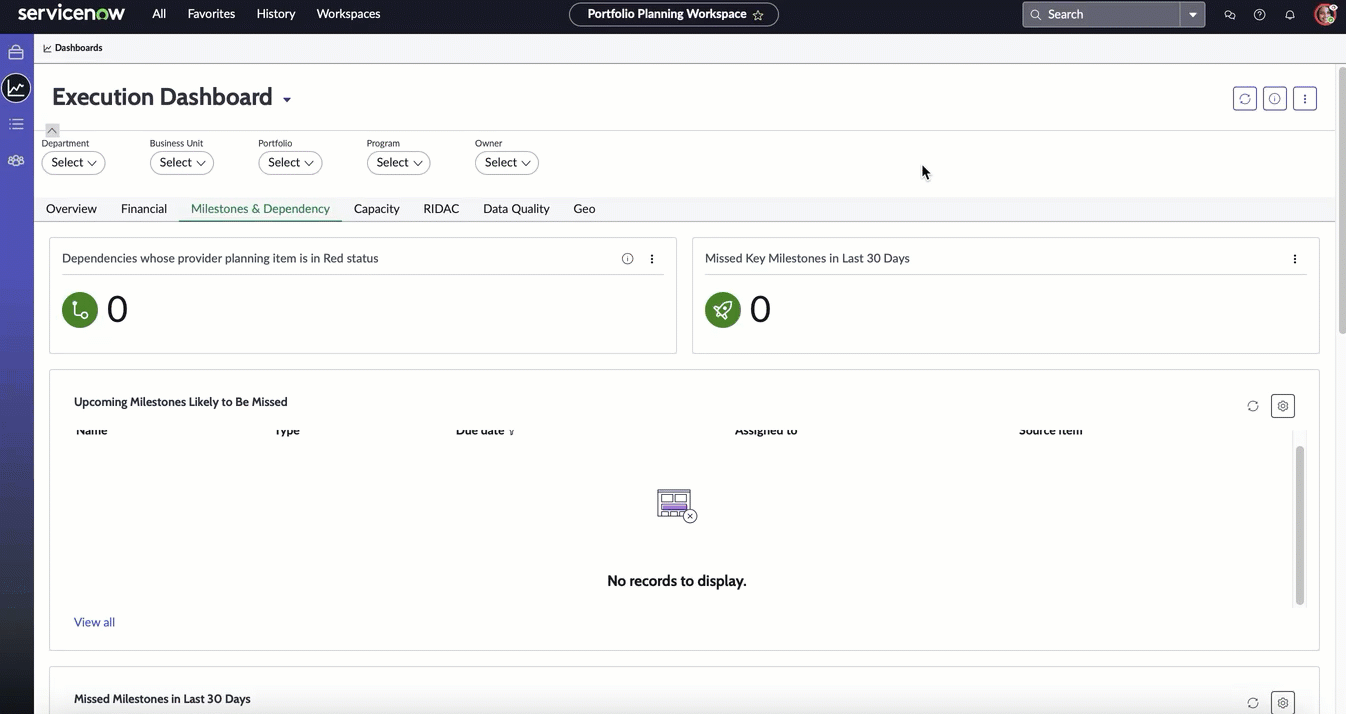Expand the search scope dropdown arrow
Image resolution: width=1346 pixels, height=714 pixels.
[1193, 15]
